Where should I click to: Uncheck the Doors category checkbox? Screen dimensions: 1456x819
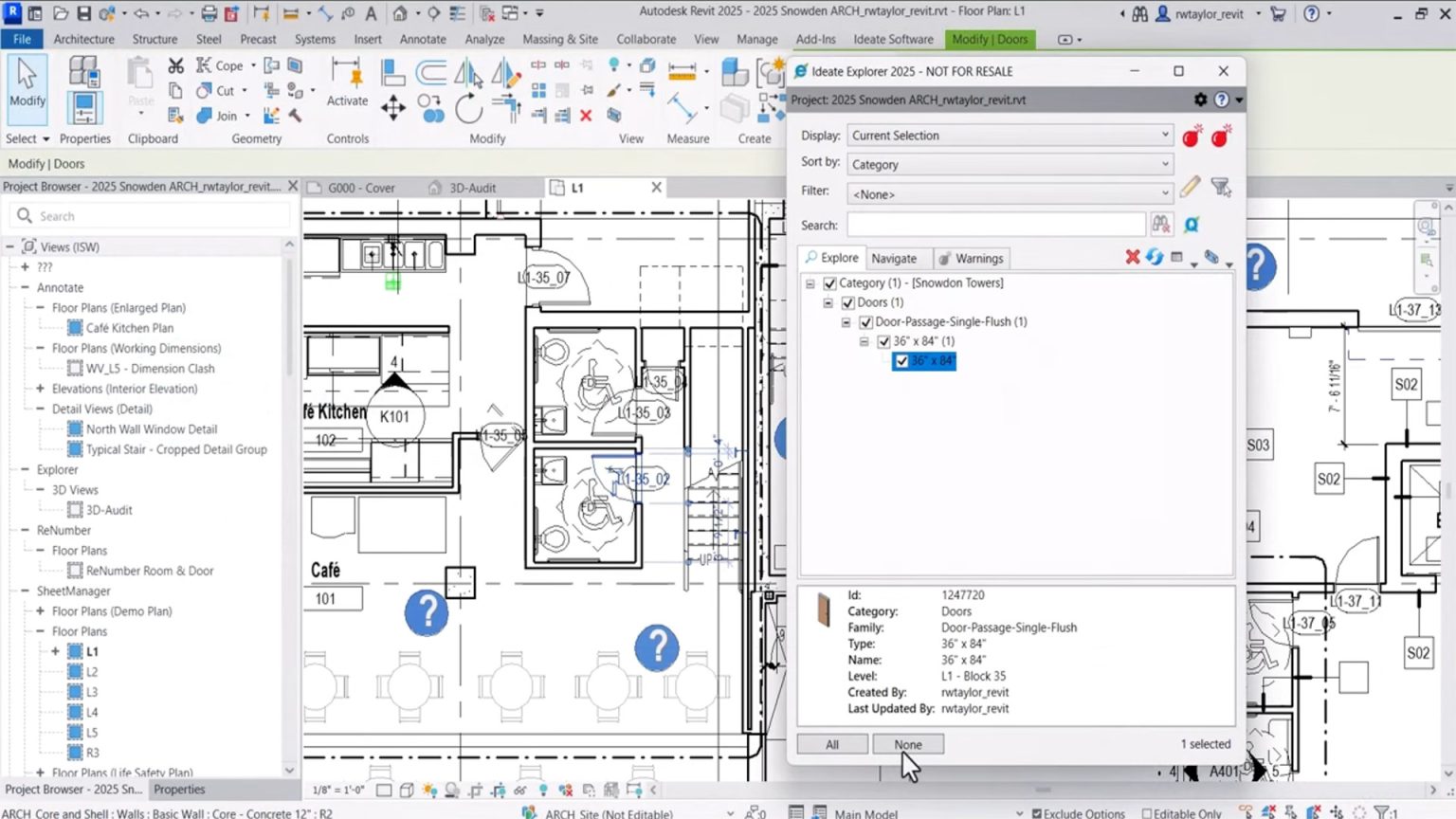tap(847, 302)
